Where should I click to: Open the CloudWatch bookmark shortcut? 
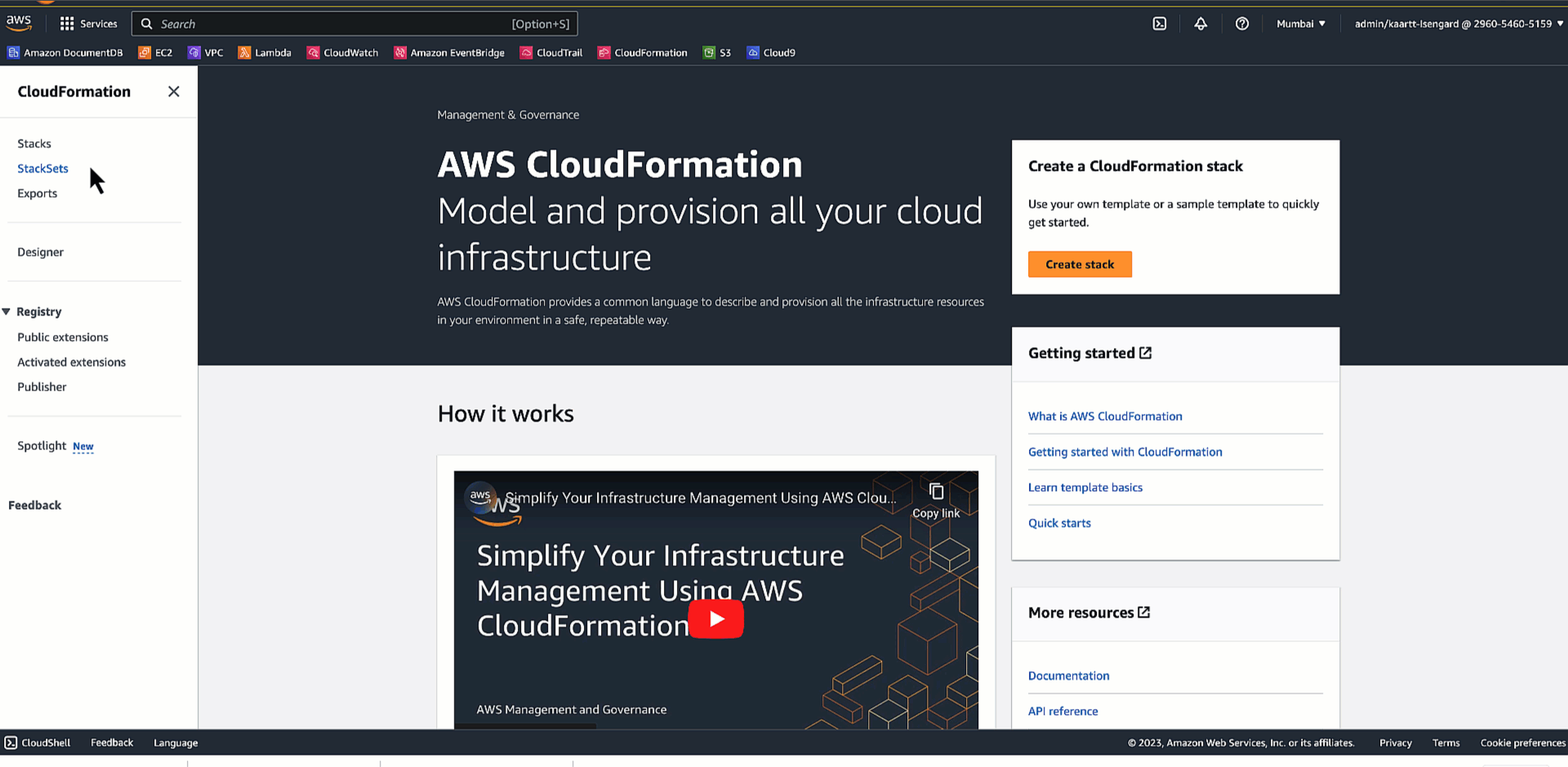[x=342, y=52]
